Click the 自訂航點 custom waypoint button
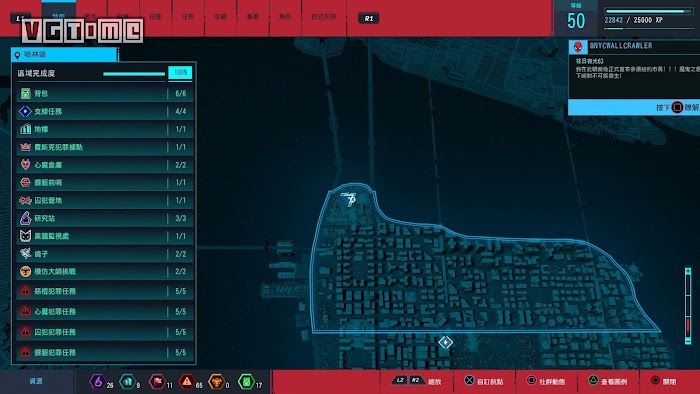700x394 pixels. click(x=483, y=381)
